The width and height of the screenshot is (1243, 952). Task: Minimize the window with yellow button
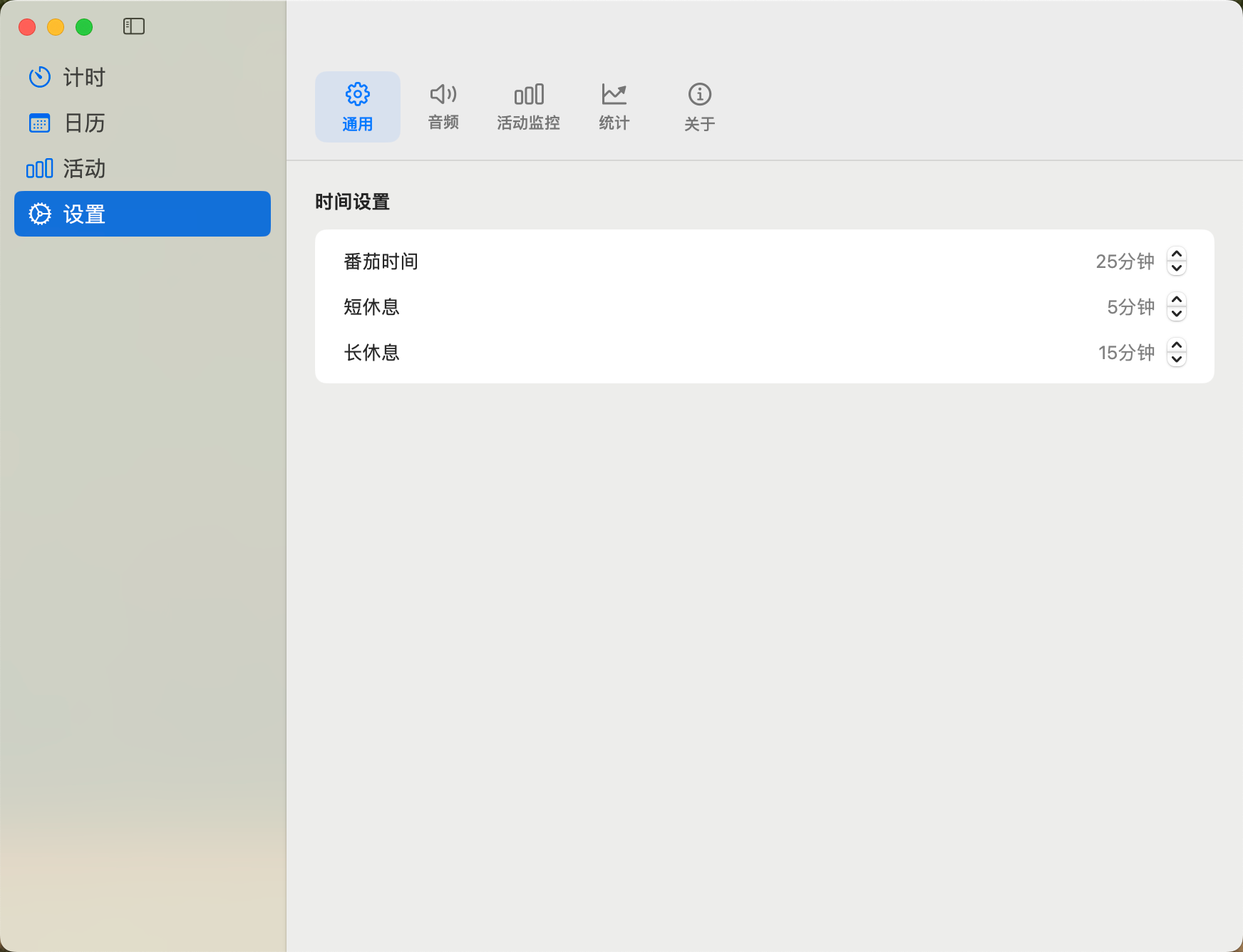56,27
